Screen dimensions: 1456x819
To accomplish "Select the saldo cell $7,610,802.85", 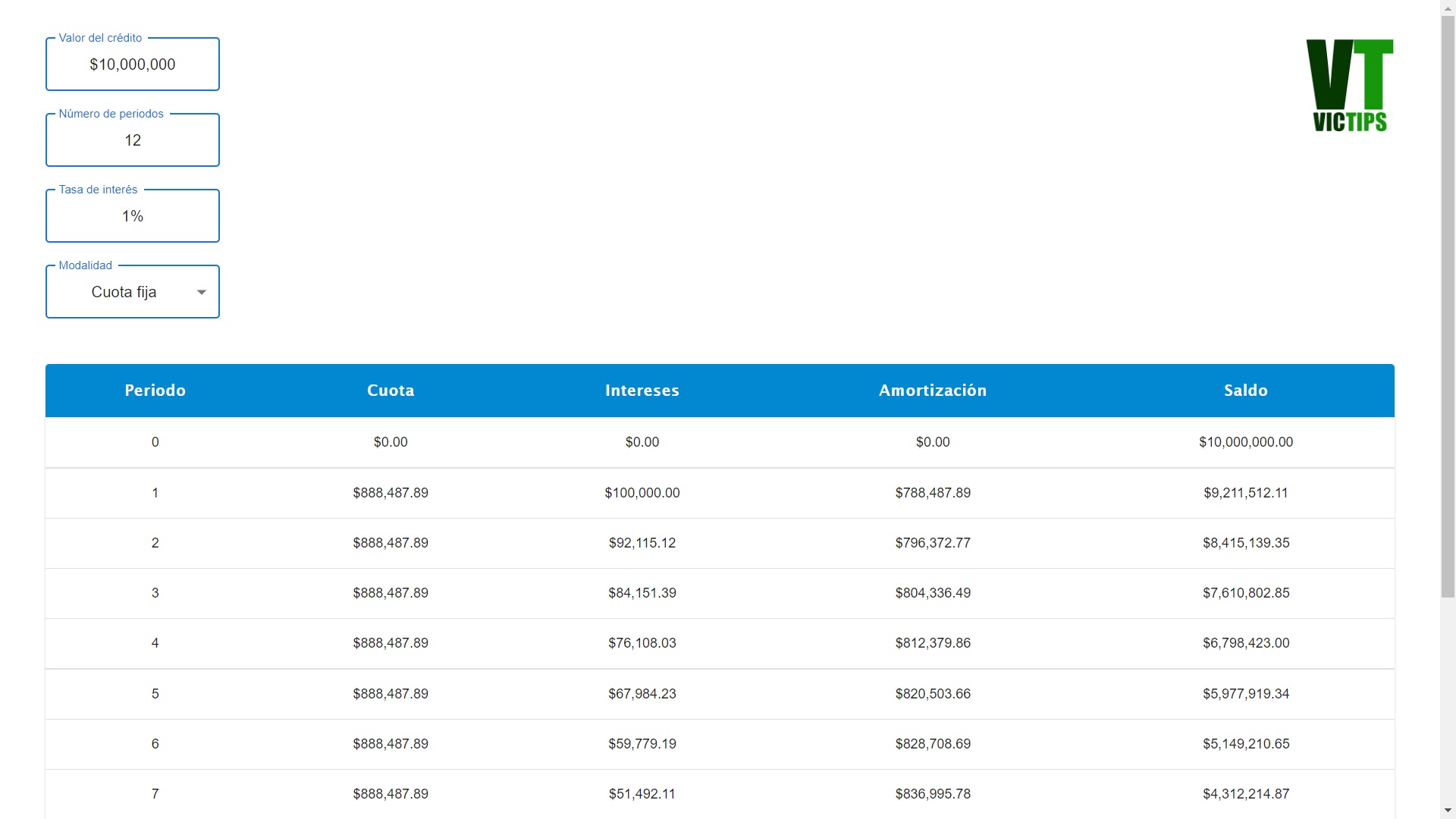I will (1246, 593).
